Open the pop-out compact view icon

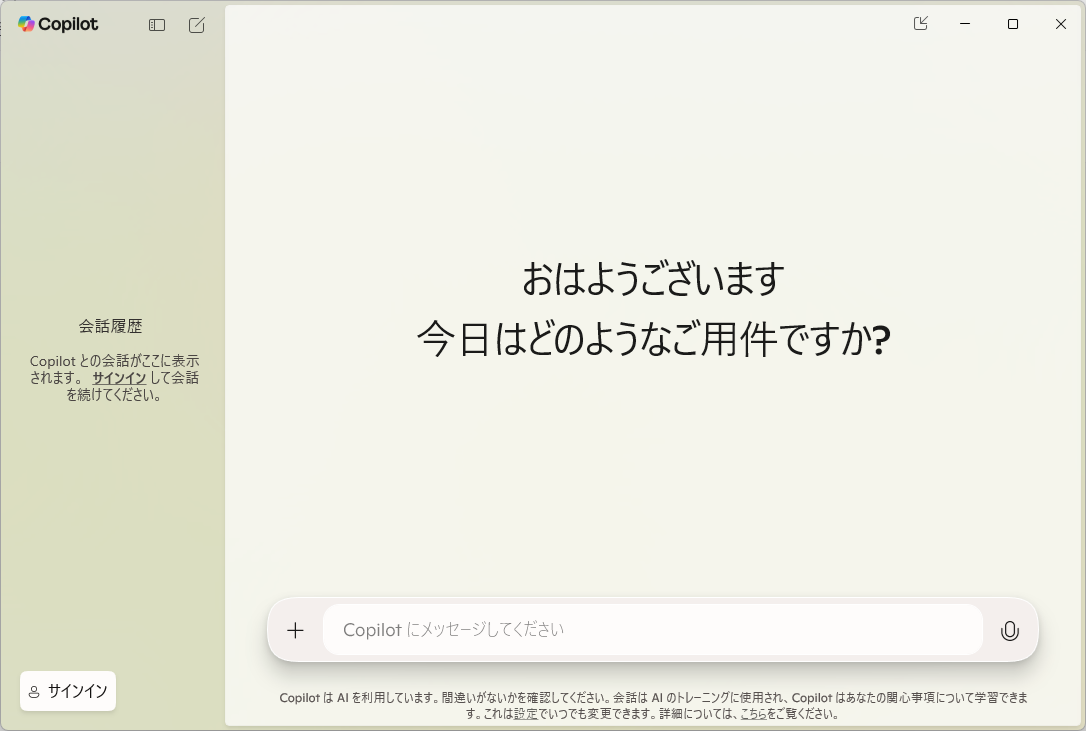921,24
